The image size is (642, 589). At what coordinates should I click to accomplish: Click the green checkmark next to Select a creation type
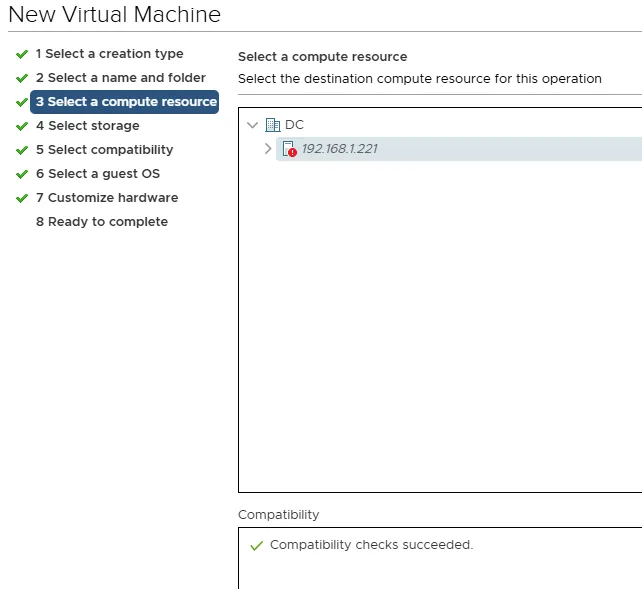pos(22,54)
